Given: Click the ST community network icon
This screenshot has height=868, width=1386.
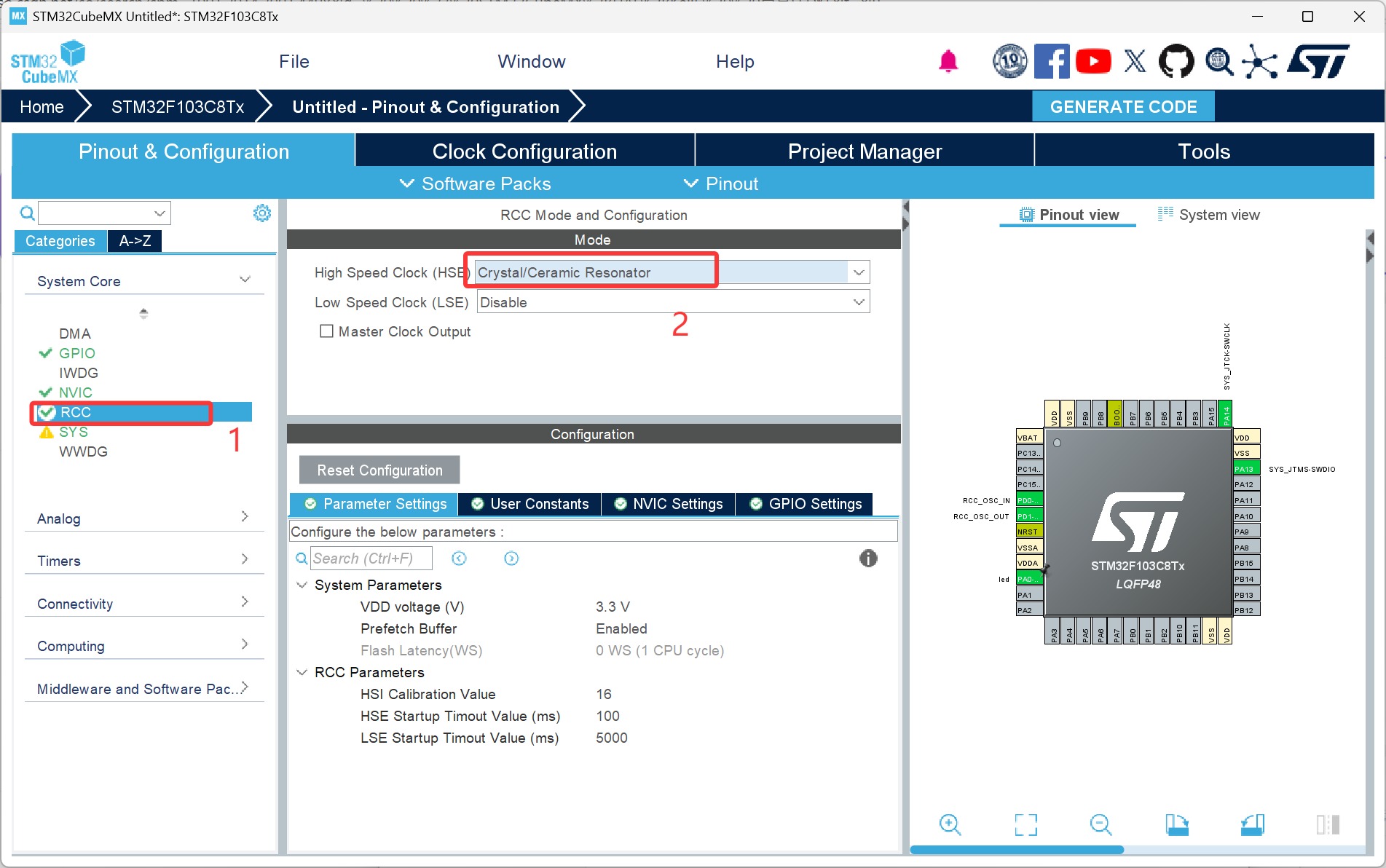Looking at the screenshot, I should click(1260, 61).
